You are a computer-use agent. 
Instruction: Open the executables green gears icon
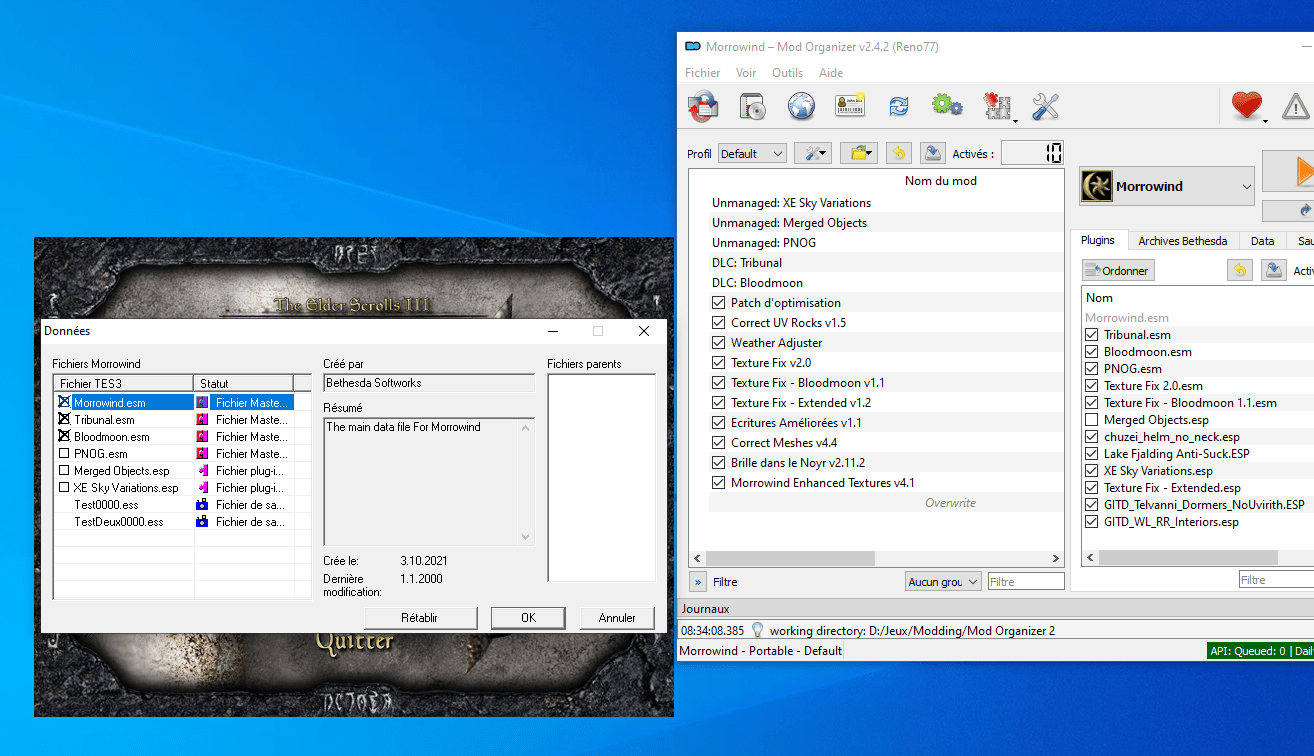(947, 105)
